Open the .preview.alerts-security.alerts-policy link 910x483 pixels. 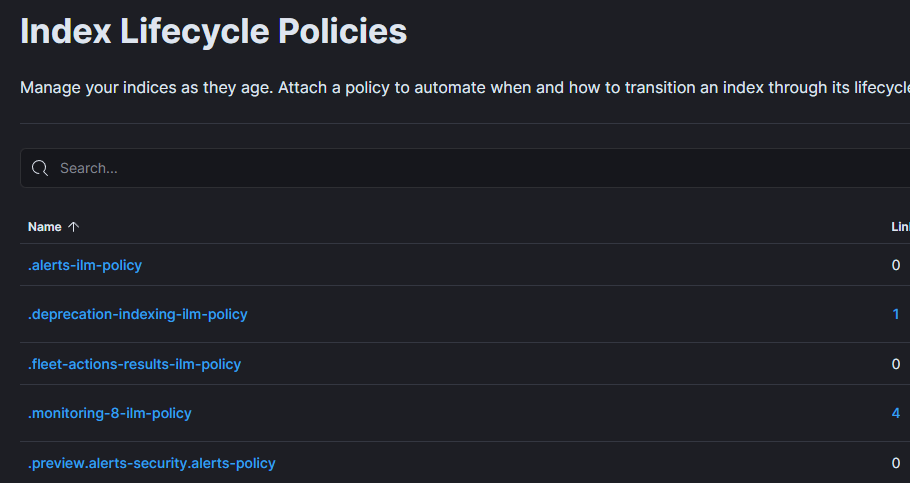point(152,463)
